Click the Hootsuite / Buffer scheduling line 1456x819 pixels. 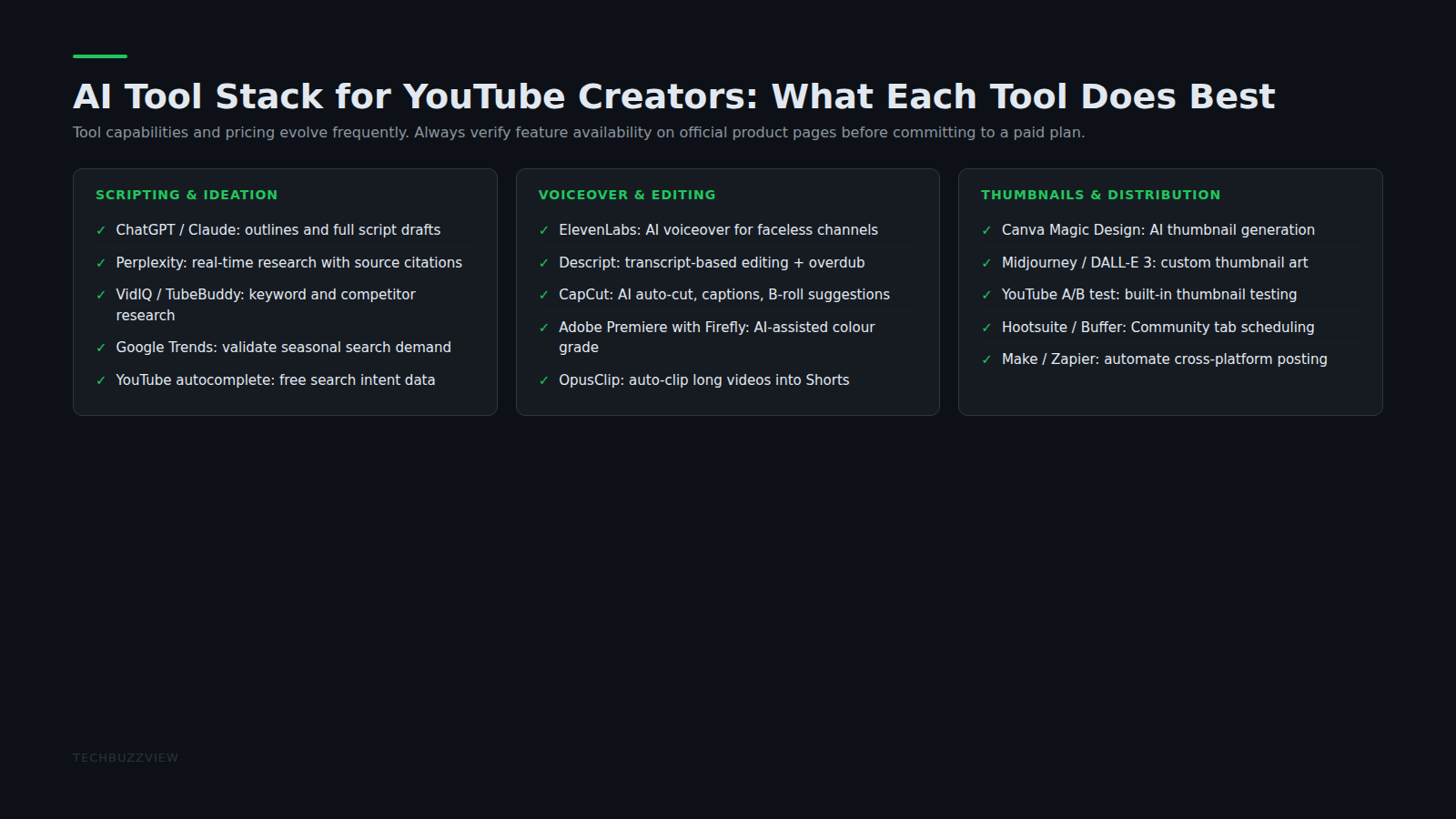1158,328
